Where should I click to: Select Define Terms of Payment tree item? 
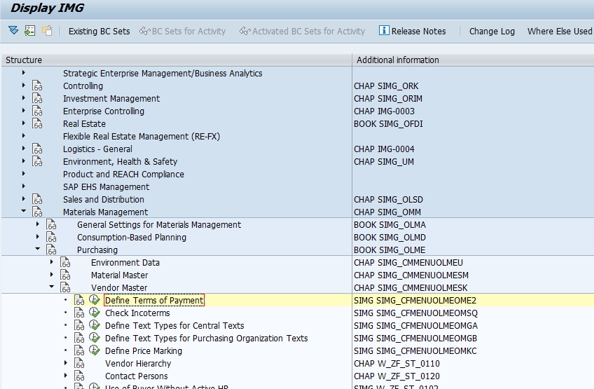click(x=154, y=300)
